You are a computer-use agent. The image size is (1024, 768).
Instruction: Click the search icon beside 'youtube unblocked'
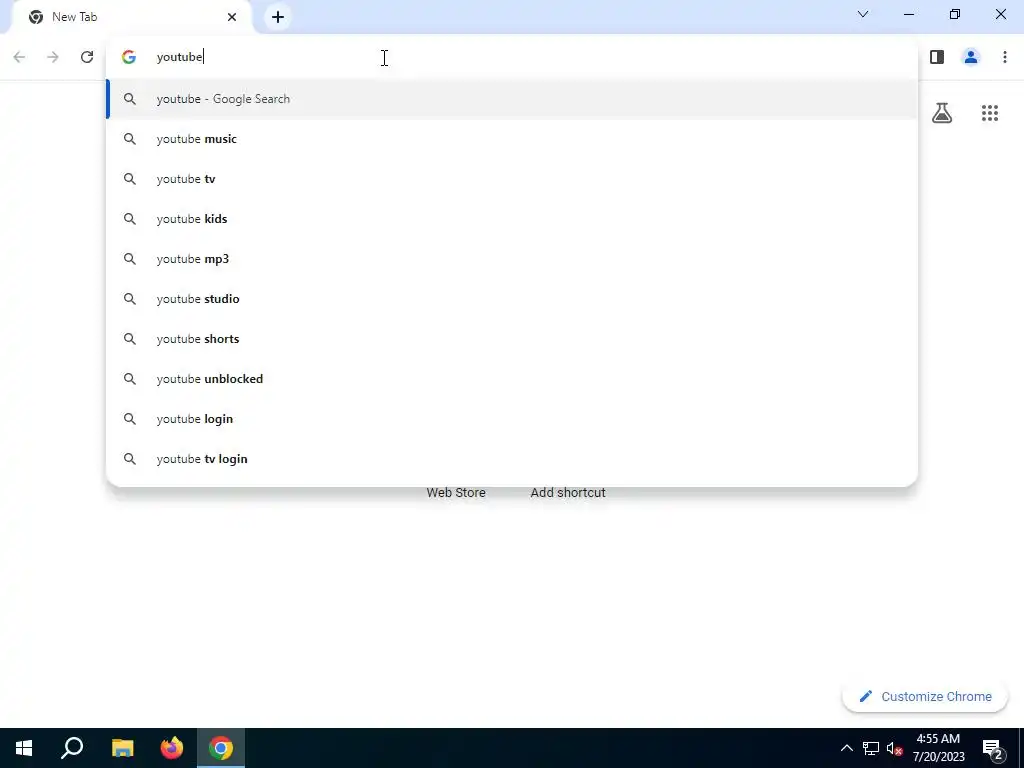130,379
